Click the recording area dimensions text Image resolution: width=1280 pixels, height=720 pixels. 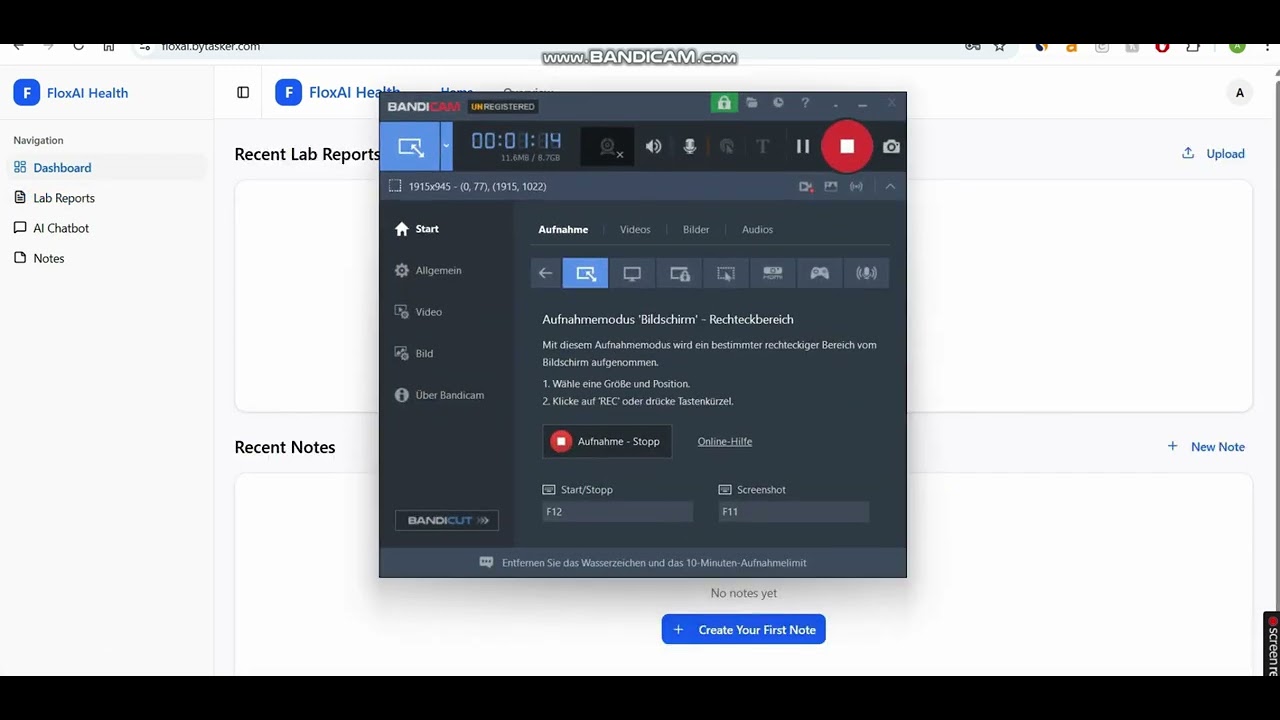tap(477, 186)
